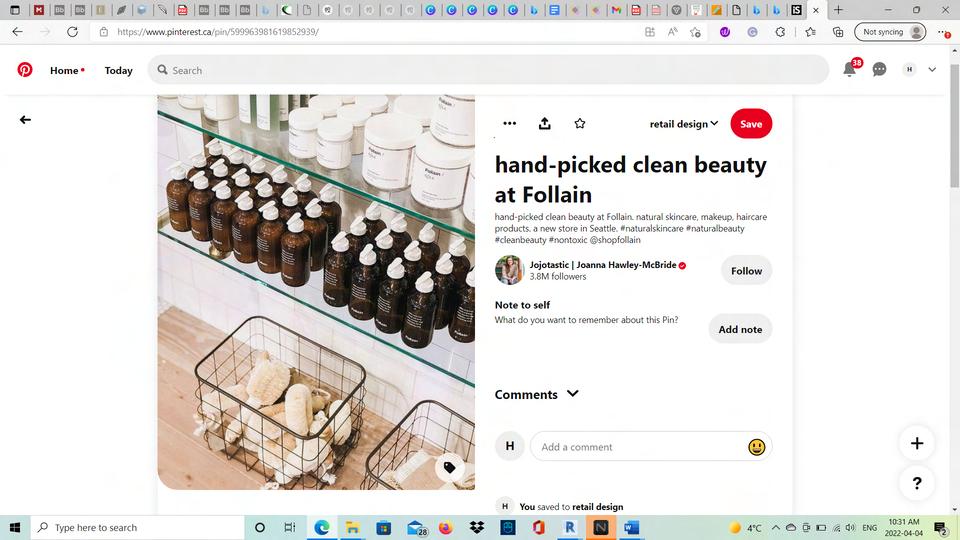Image resolution: width=960 pixels, height=540 pixels.
Task: Open the retail design board dropdown
Action: point(683,124)
